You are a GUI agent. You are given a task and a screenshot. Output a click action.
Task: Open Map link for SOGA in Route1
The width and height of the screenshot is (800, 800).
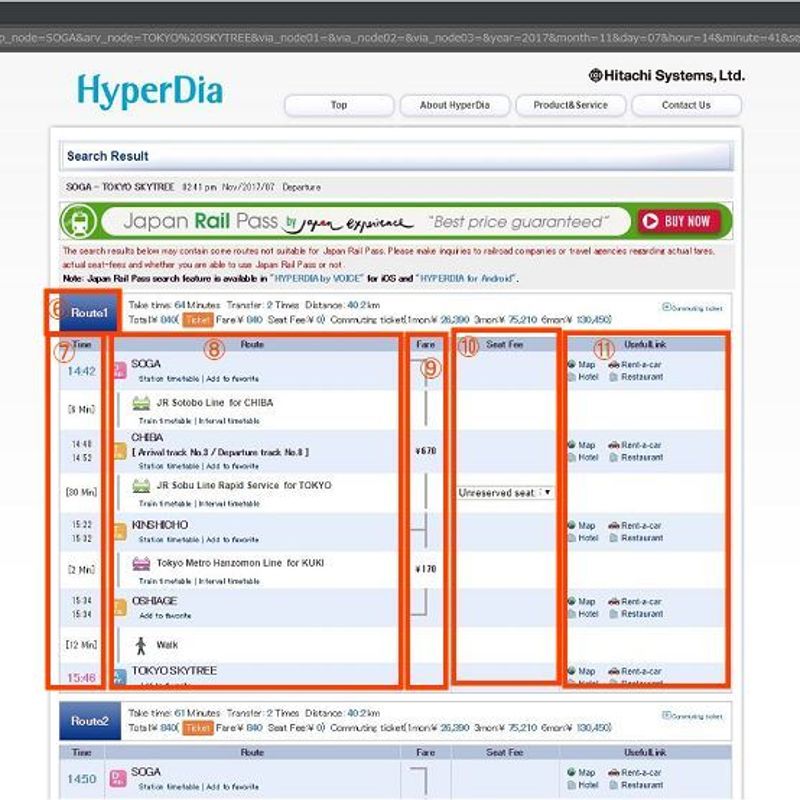(x=582, y=365)
